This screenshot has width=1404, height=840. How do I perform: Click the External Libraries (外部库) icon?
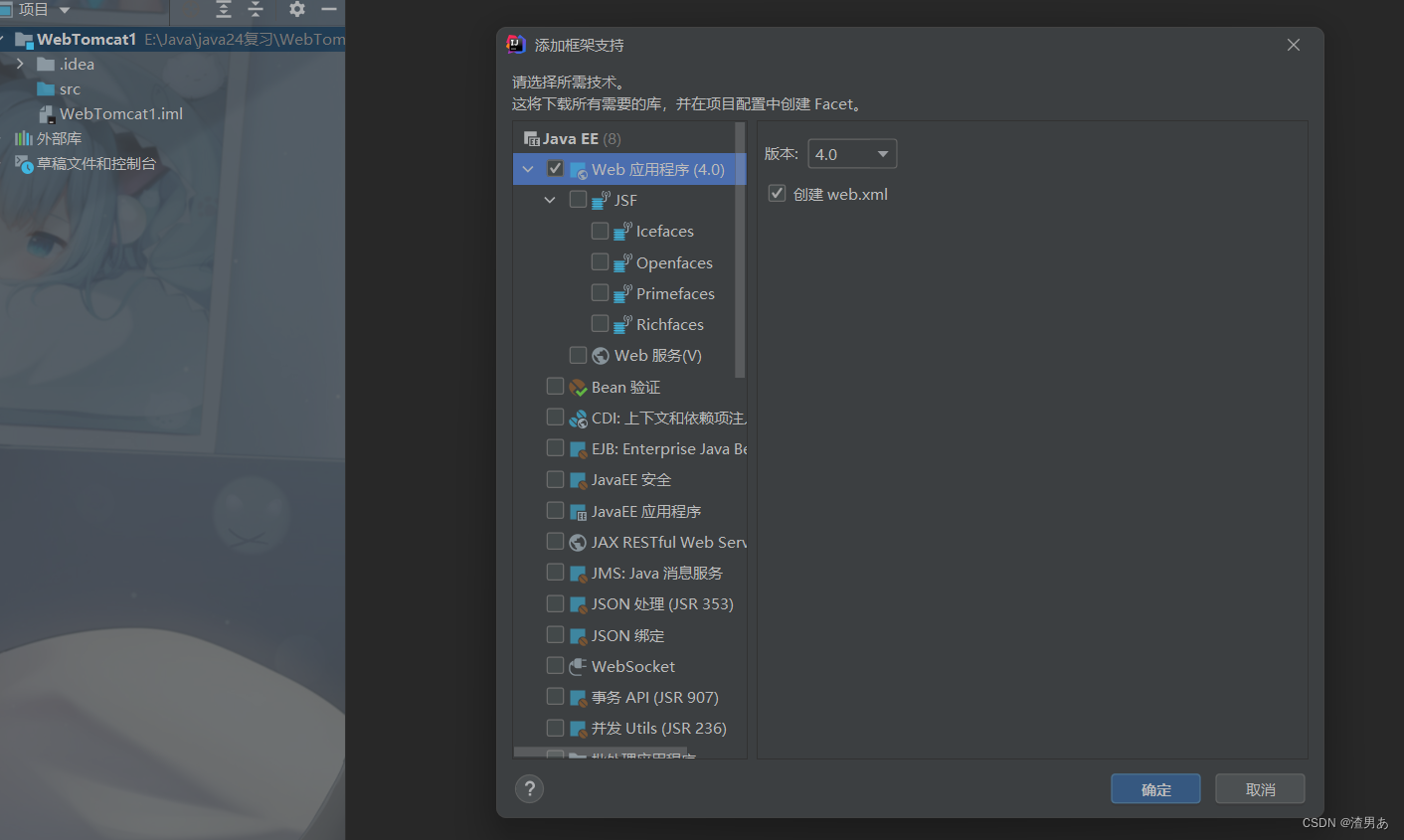(23, 138)
